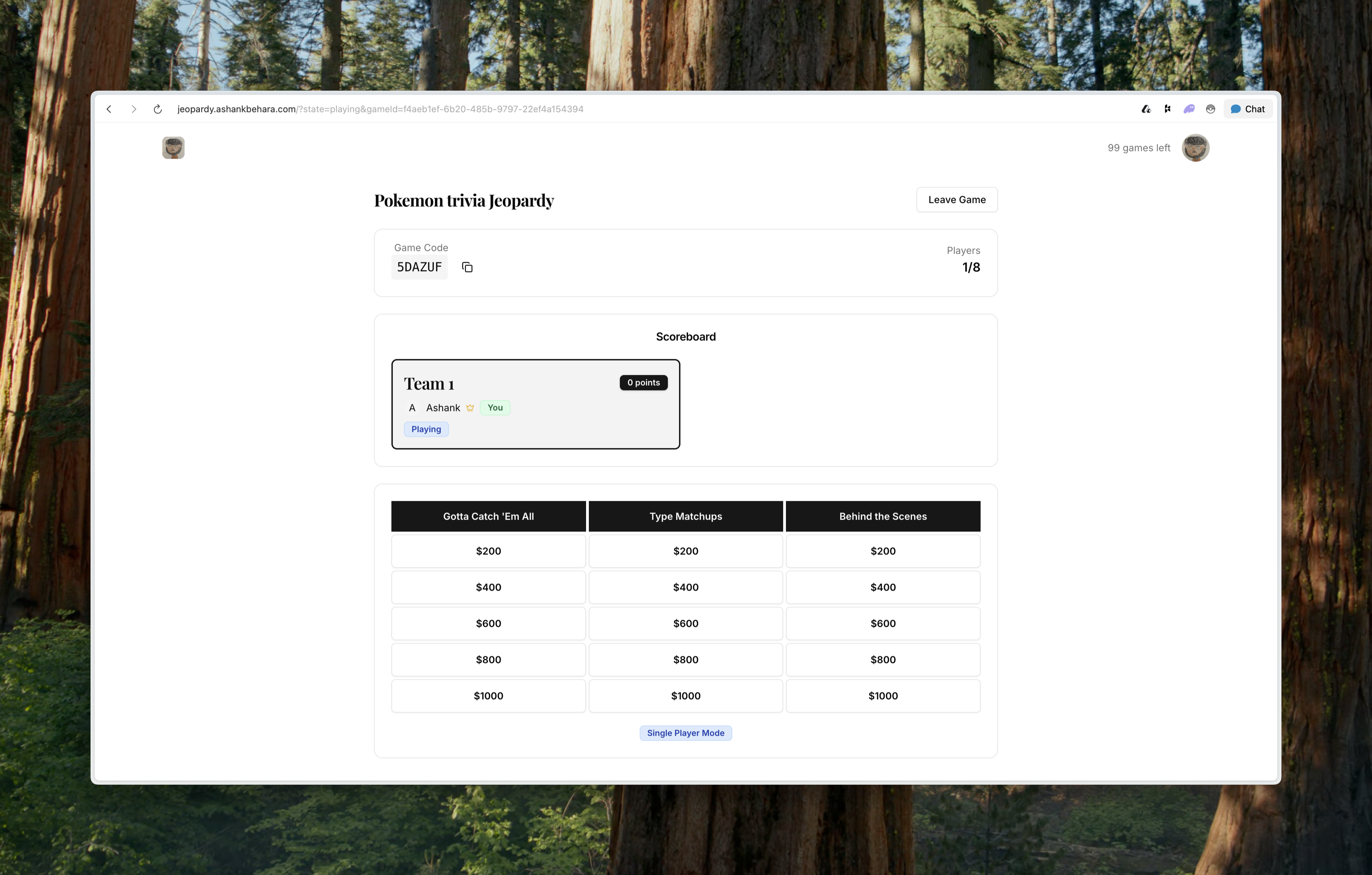Go forward with the browser forward arrow
Image resolution: width=1372 pixels, height=875 pixels.
click(x=133, y=109)
